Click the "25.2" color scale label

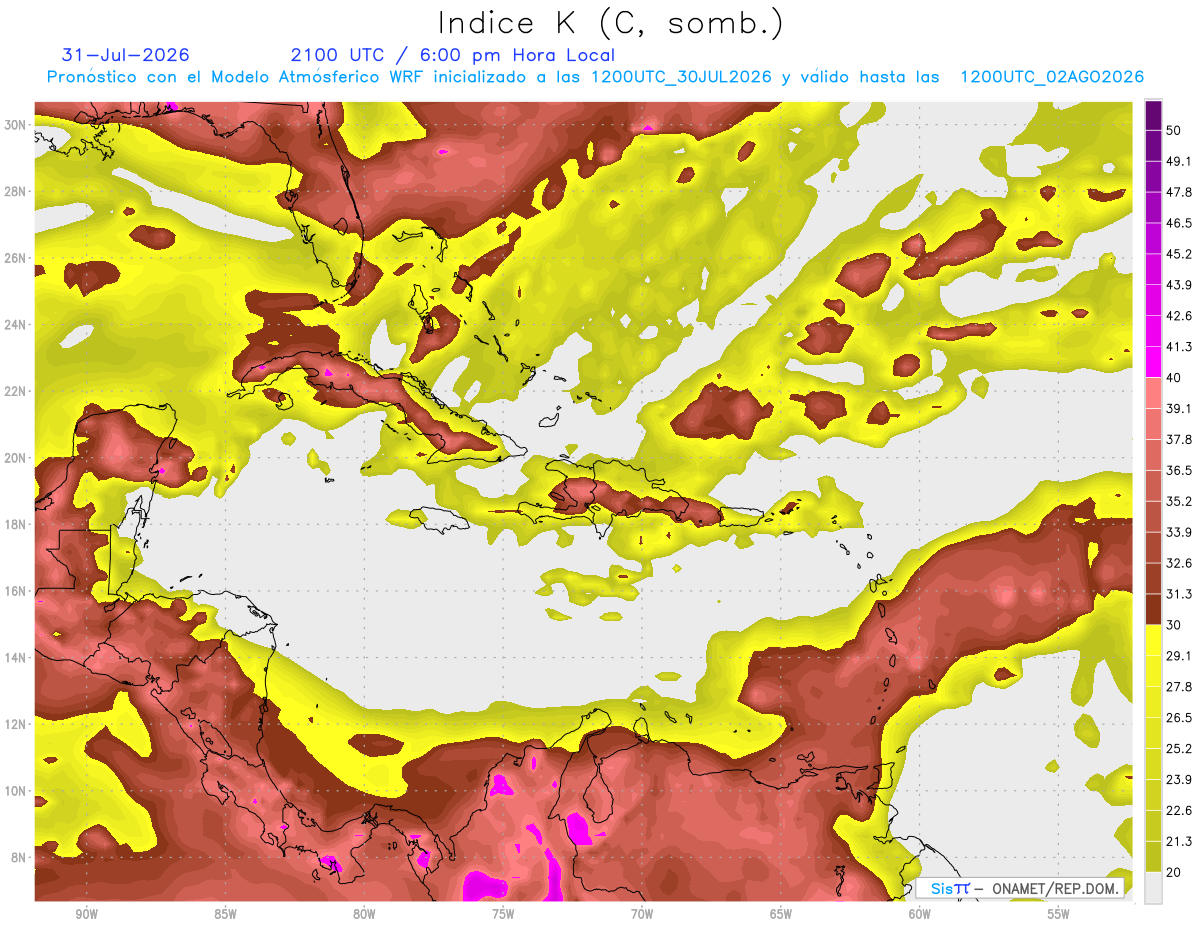(x=1179, y=749)
